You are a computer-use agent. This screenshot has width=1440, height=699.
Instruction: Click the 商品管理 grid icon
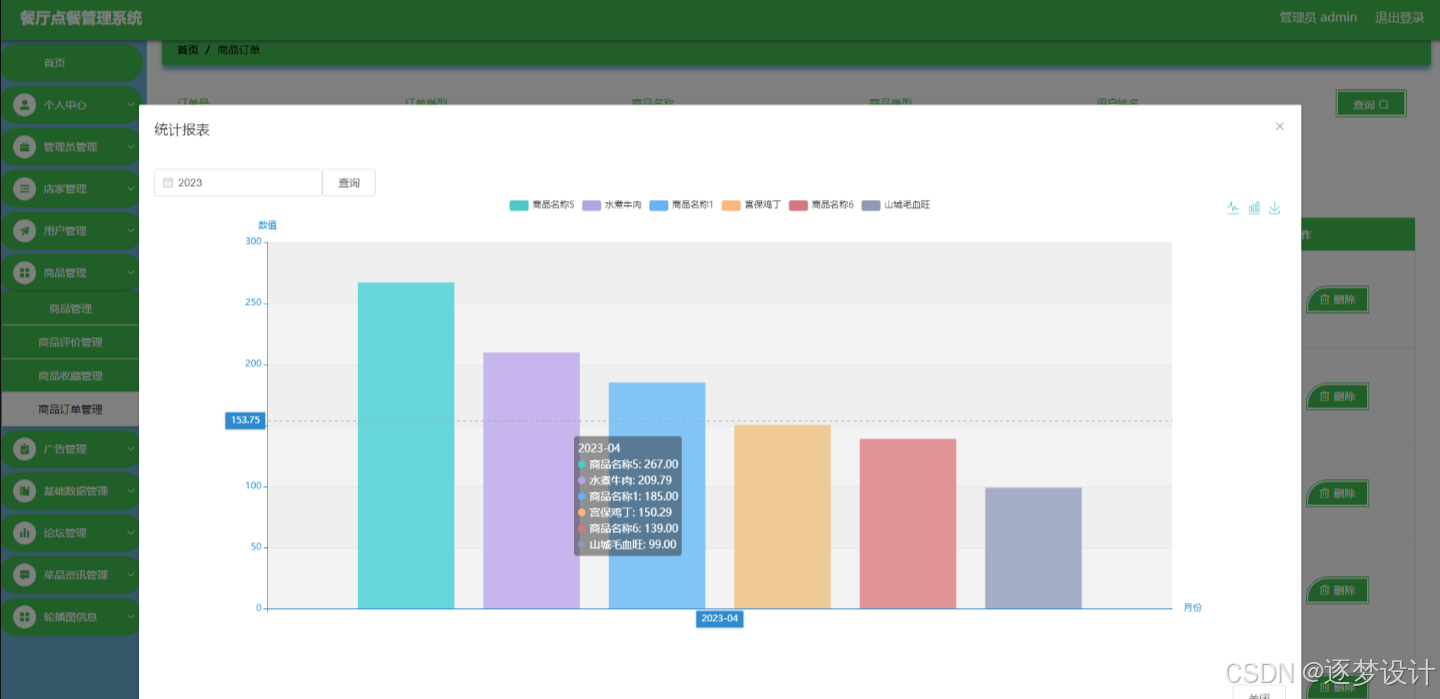coord(25,272)
